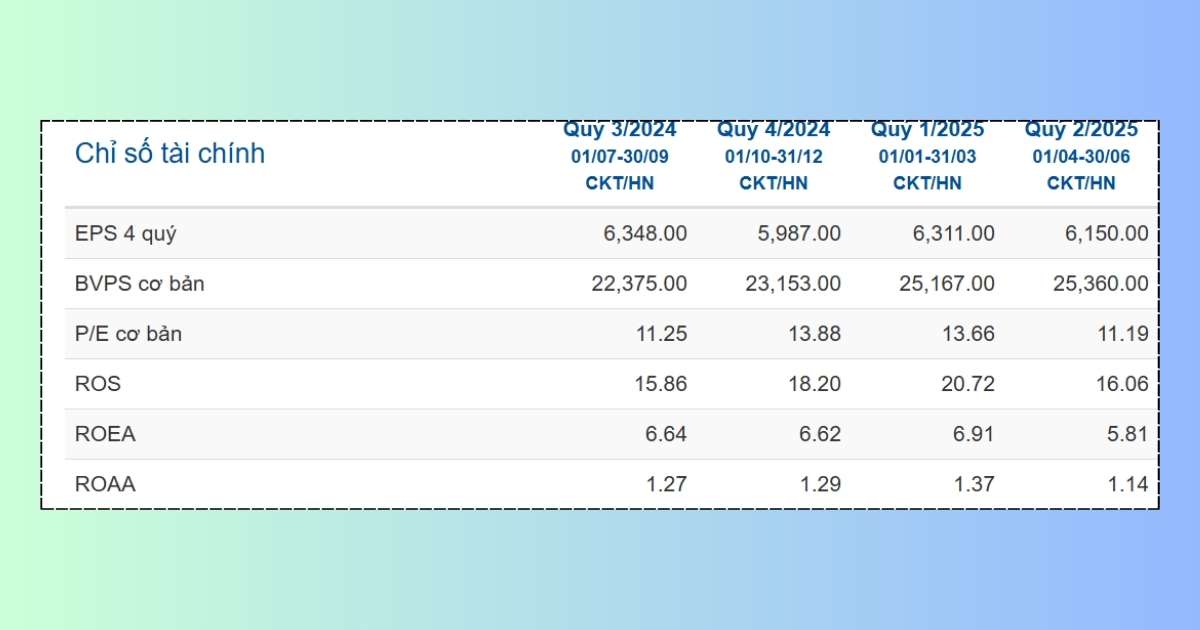Click the EPS value 5,987.00
1200x630 pixels.
(799, 234)
